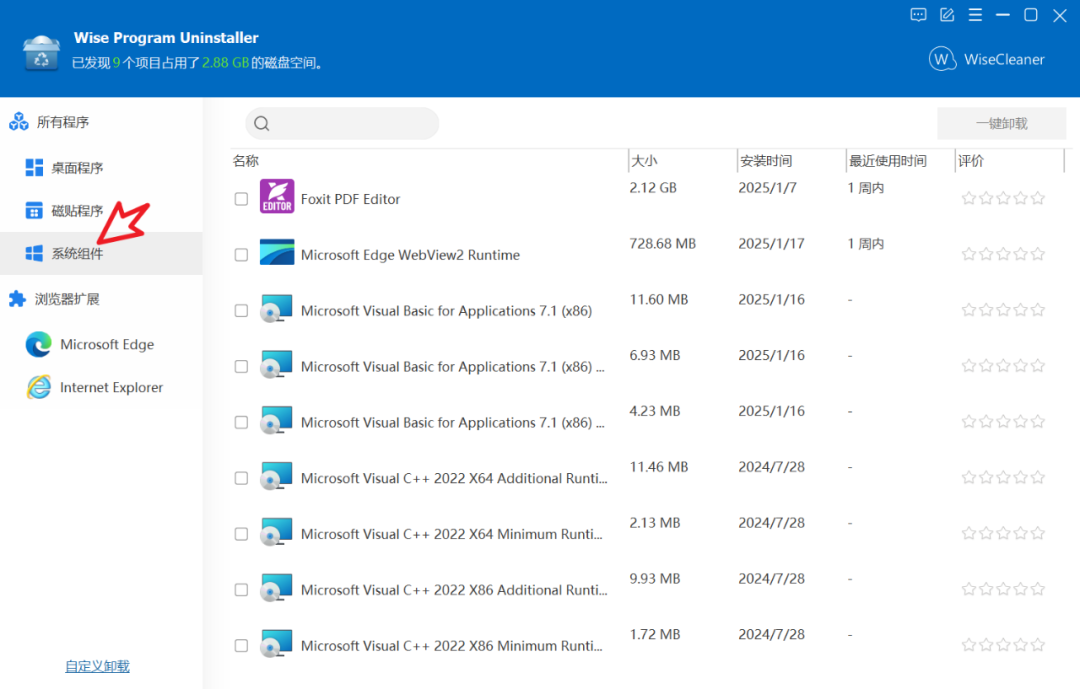1080x689 pixels.
Task: Click the Wise Program Uninstaller trash icon
Action: click(x=41, y=53)
